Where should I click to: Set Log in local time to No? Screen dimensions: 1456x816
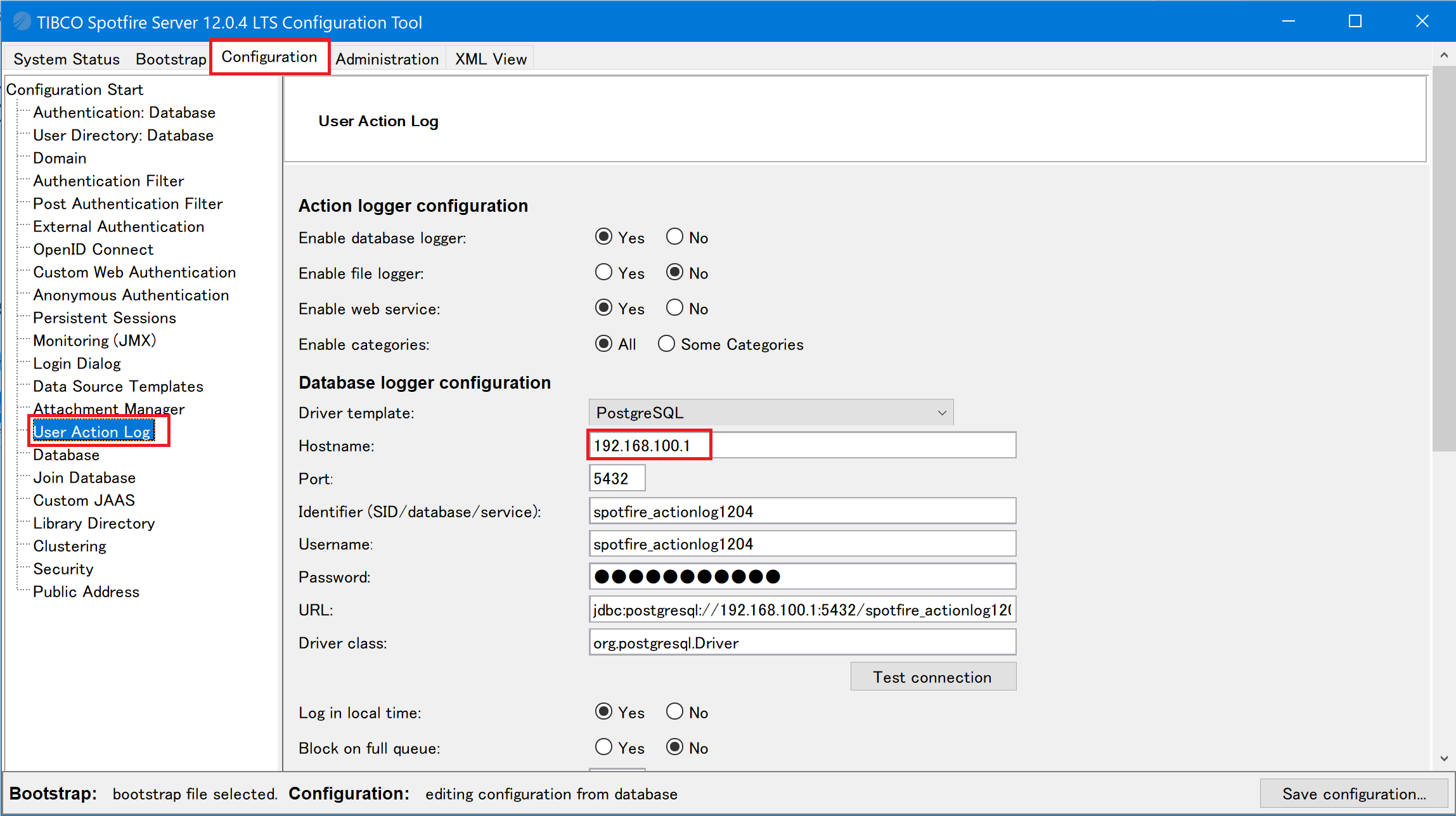click(675, 712)
